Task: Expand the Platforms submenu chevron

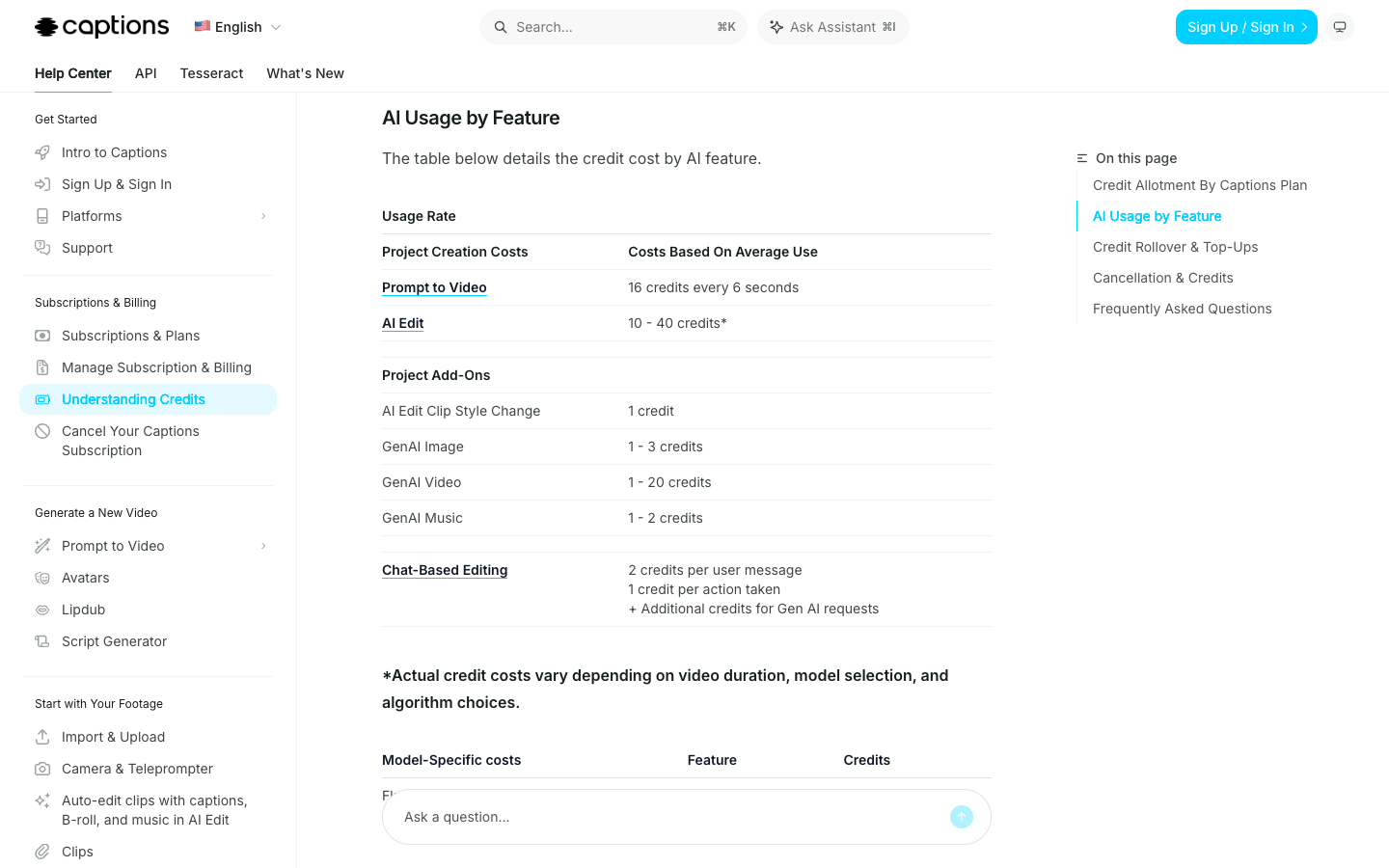Action: pyautogui.click(x=263, y=216)
